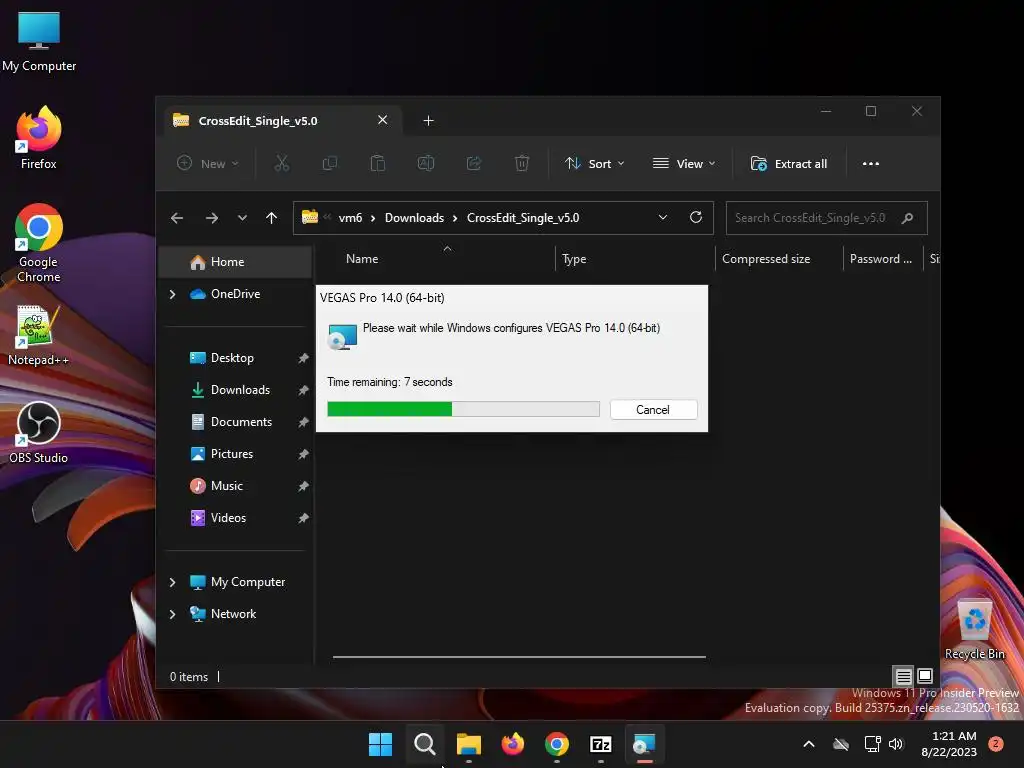Viewport: 1024px width, 768px height.
Task: Expand Network in navigation pane
Action: [172, 614]
